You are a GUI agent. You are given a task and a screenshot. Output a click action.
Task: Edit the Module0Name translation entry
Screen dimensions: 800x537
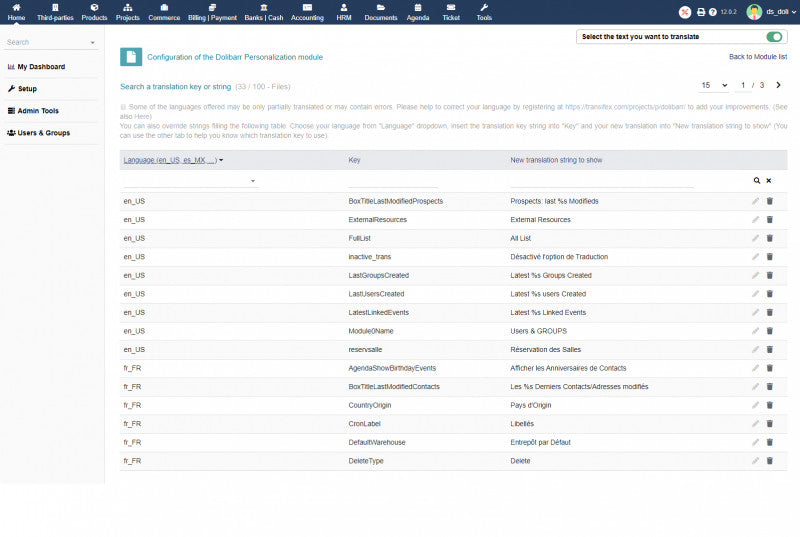pyautogui.click(x=756, y=331)
